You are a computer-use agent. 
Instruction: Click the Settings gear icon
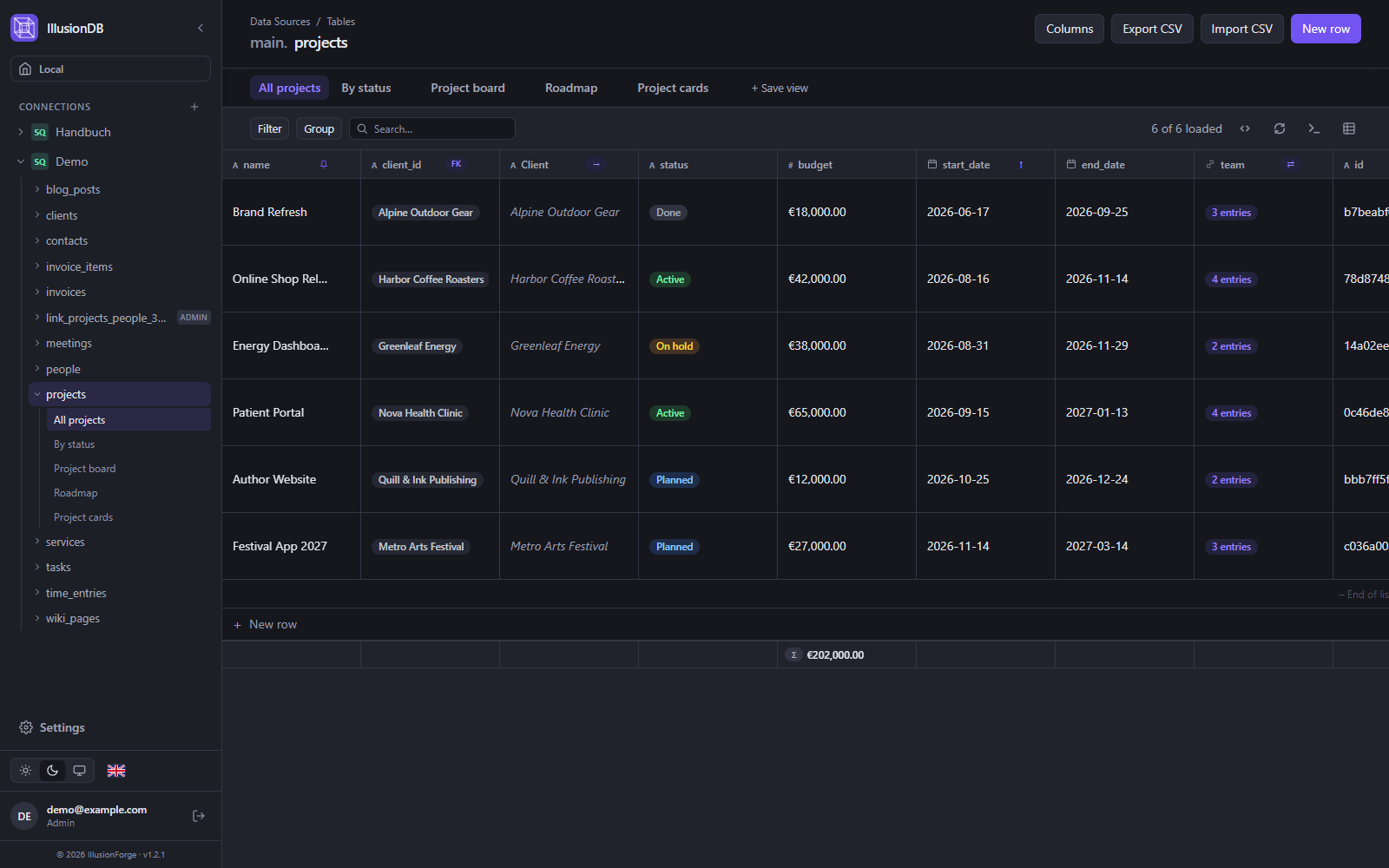point(26,727)
